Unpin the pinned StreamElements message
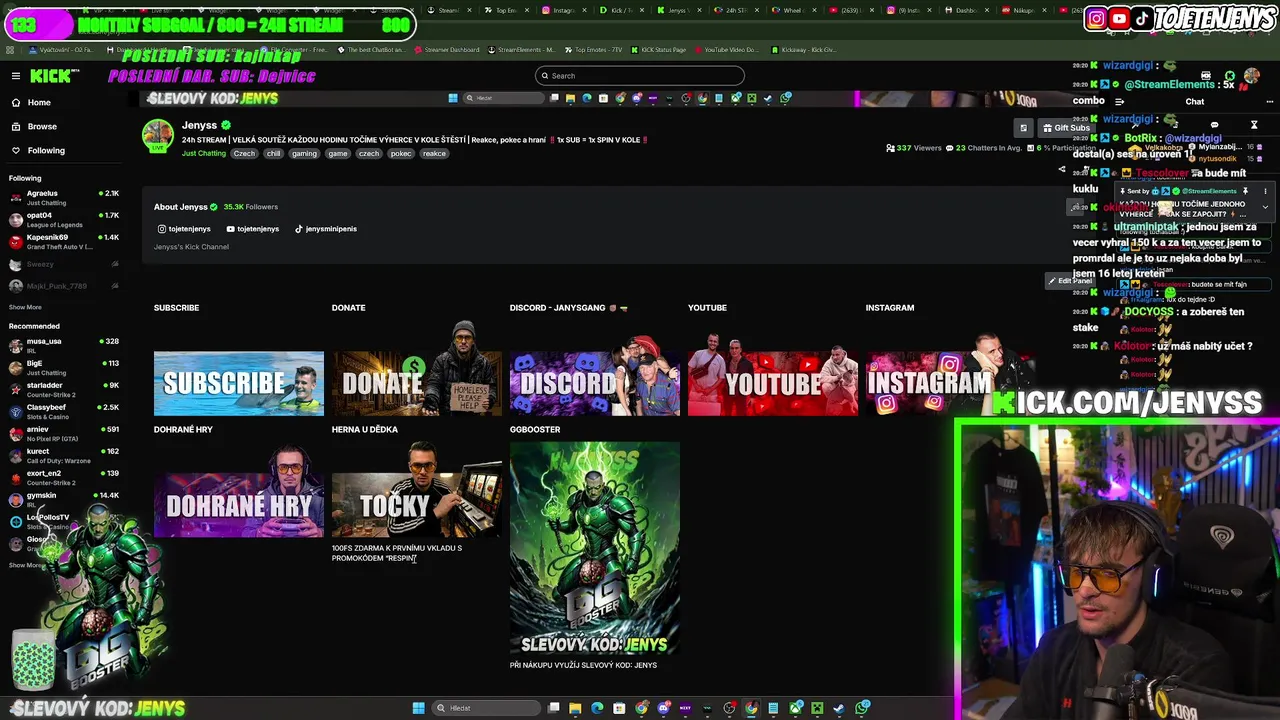1280x720 pixels. click(1245, 191)
